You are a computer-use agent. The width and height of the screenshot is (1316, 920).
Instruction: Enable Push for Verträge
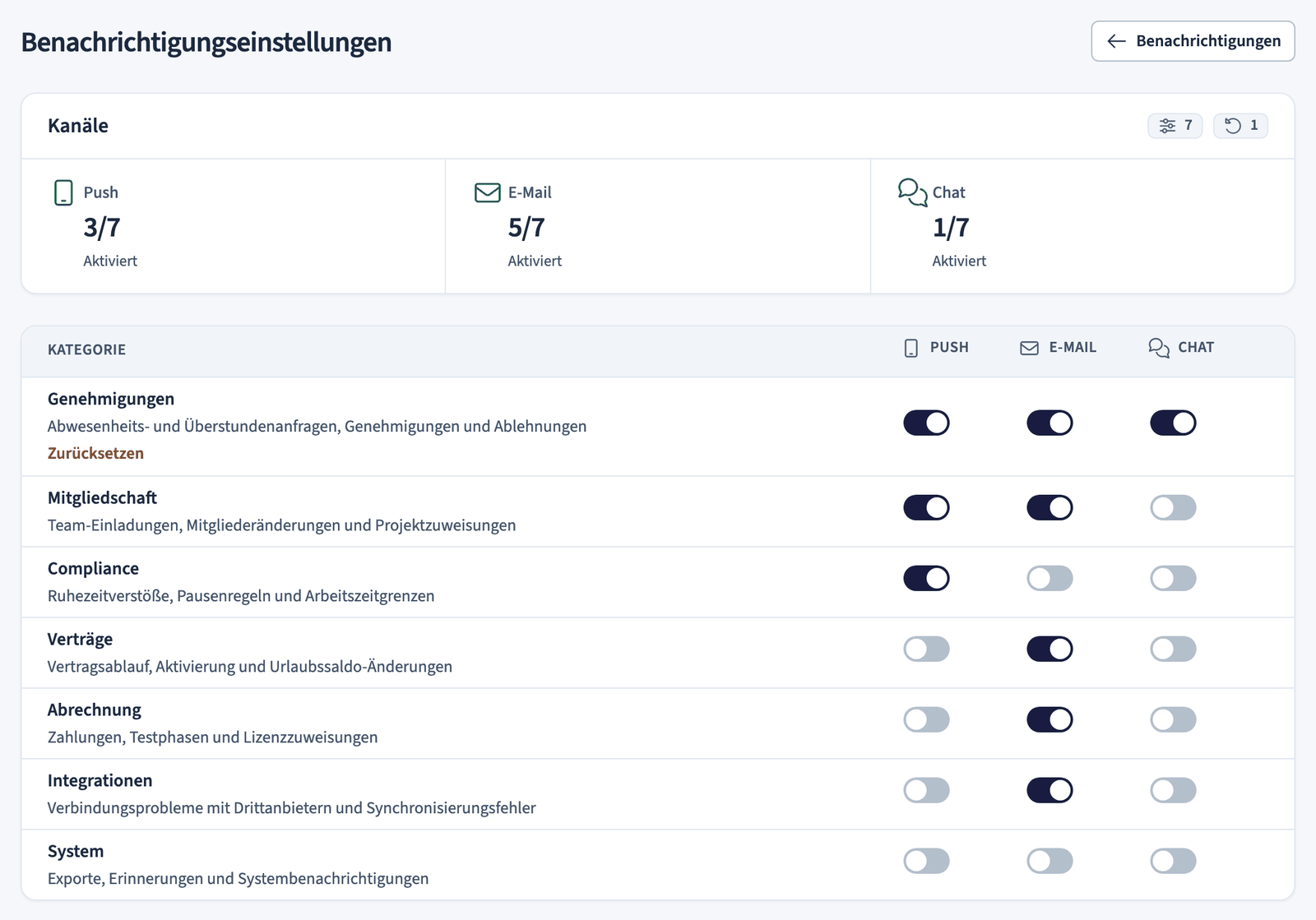[926, 649]
